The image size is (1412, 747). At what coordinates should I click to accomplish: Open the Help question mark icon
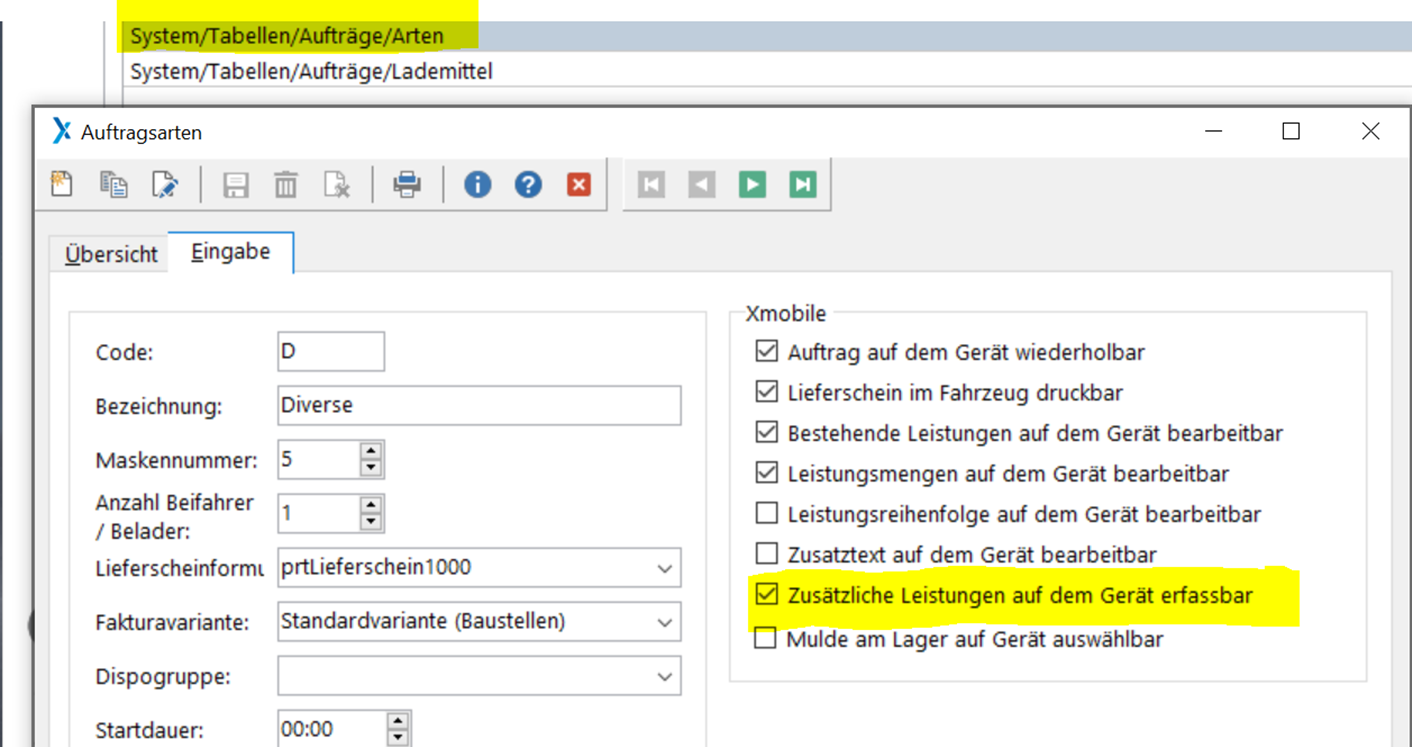(x=528, y=184)
